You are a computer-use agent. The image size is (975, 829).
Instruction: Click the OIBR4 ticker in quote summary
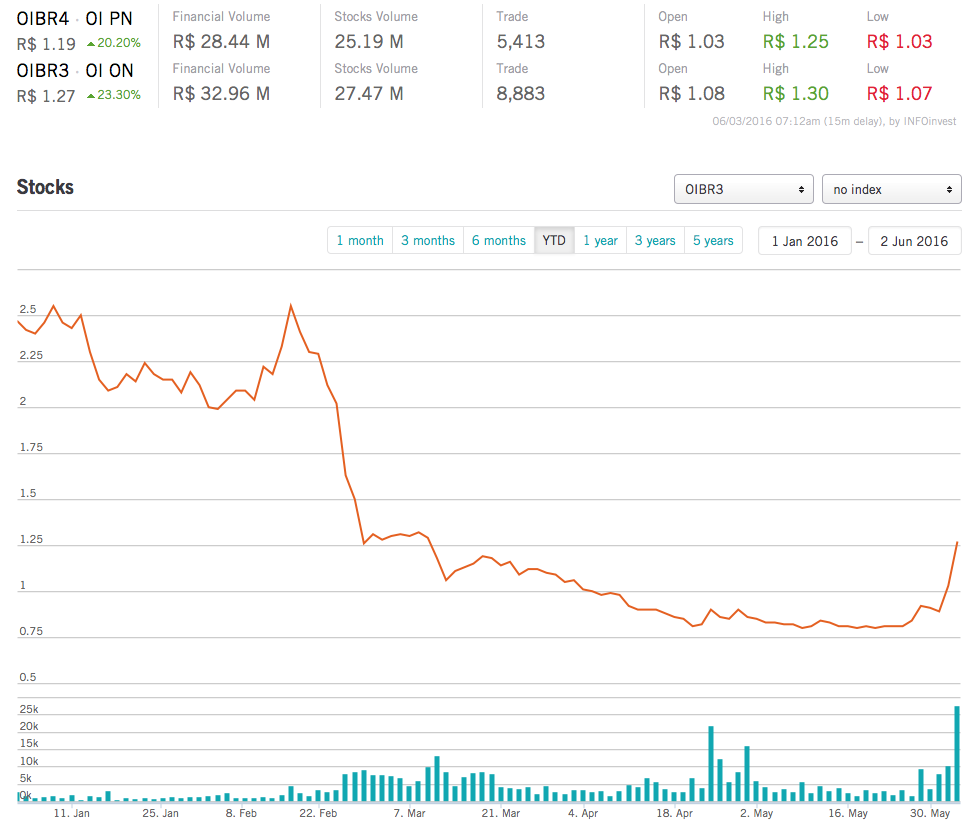[x=42, y=18]
